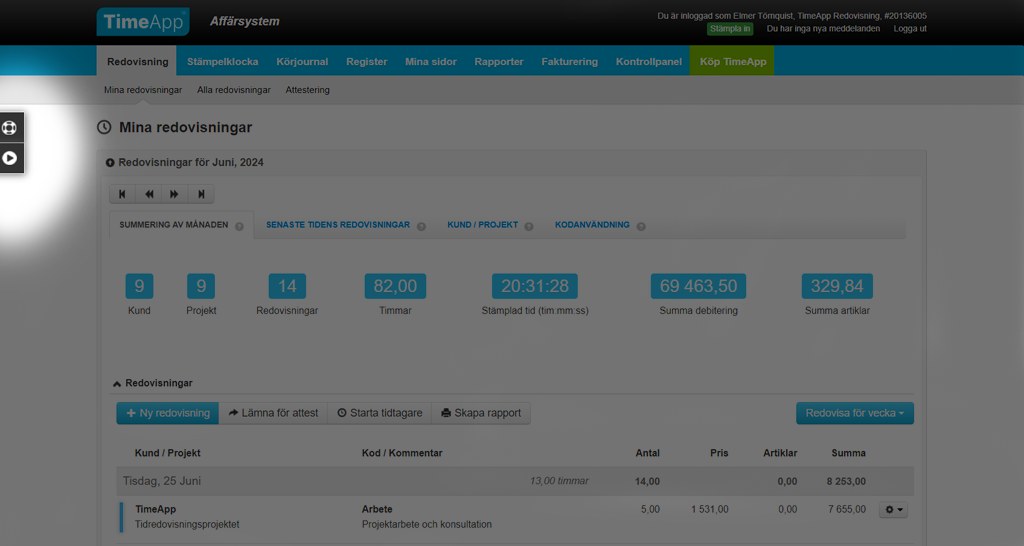Click the play video guide icon
Viewport: 1024px width, 546px height.
point(11,158)
